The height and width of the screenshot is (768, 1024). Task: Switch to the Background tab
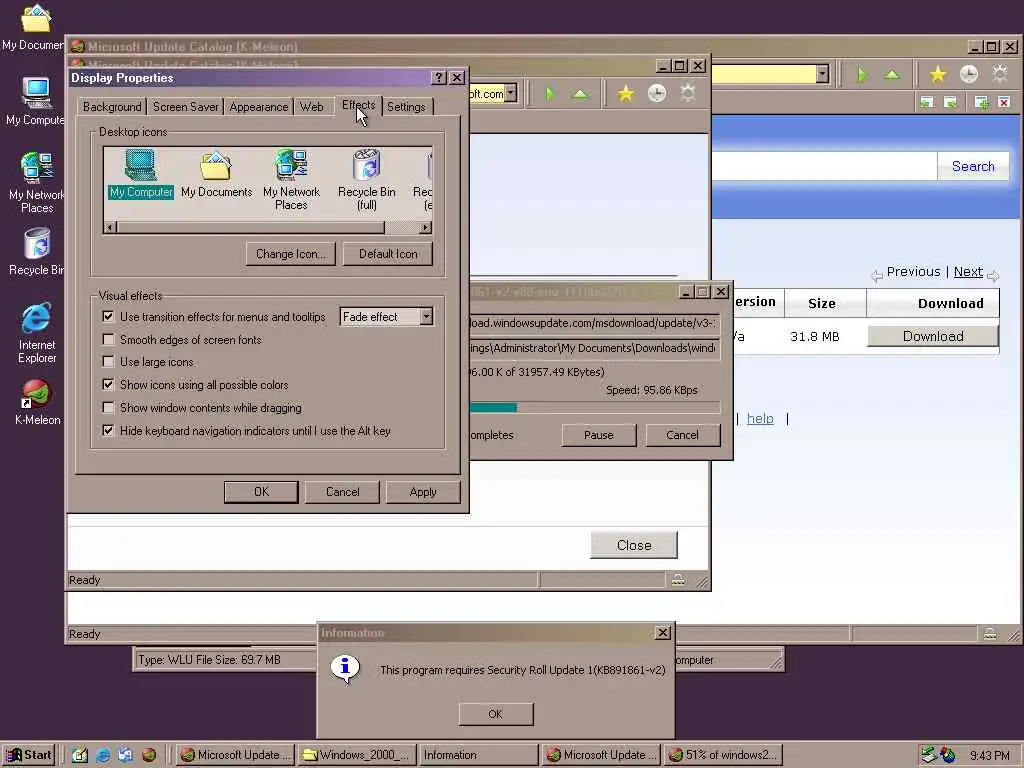pyautogui.click(x=112, y=106)
